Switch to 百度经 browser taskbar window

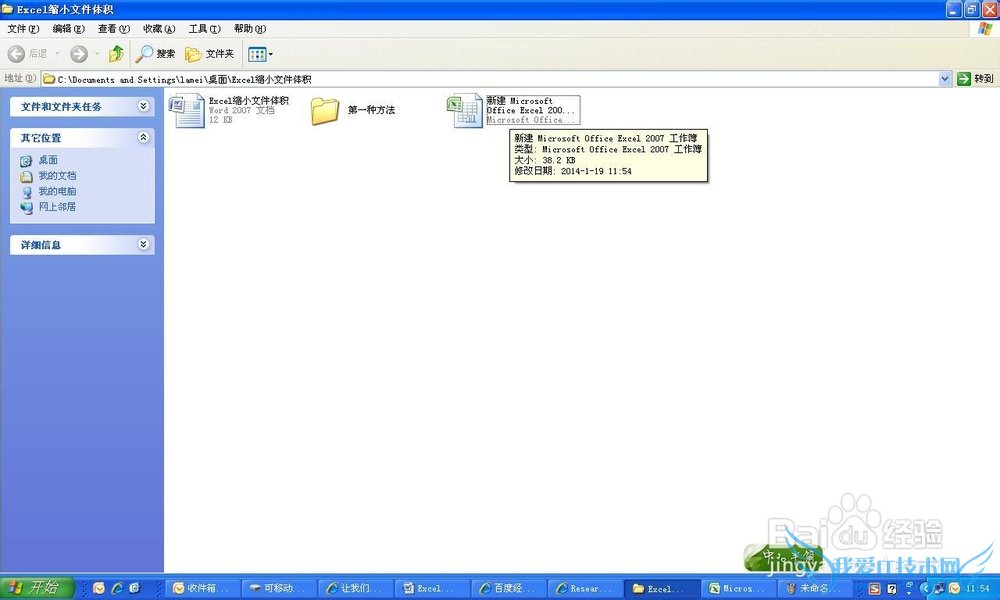[x=509, y=588]
